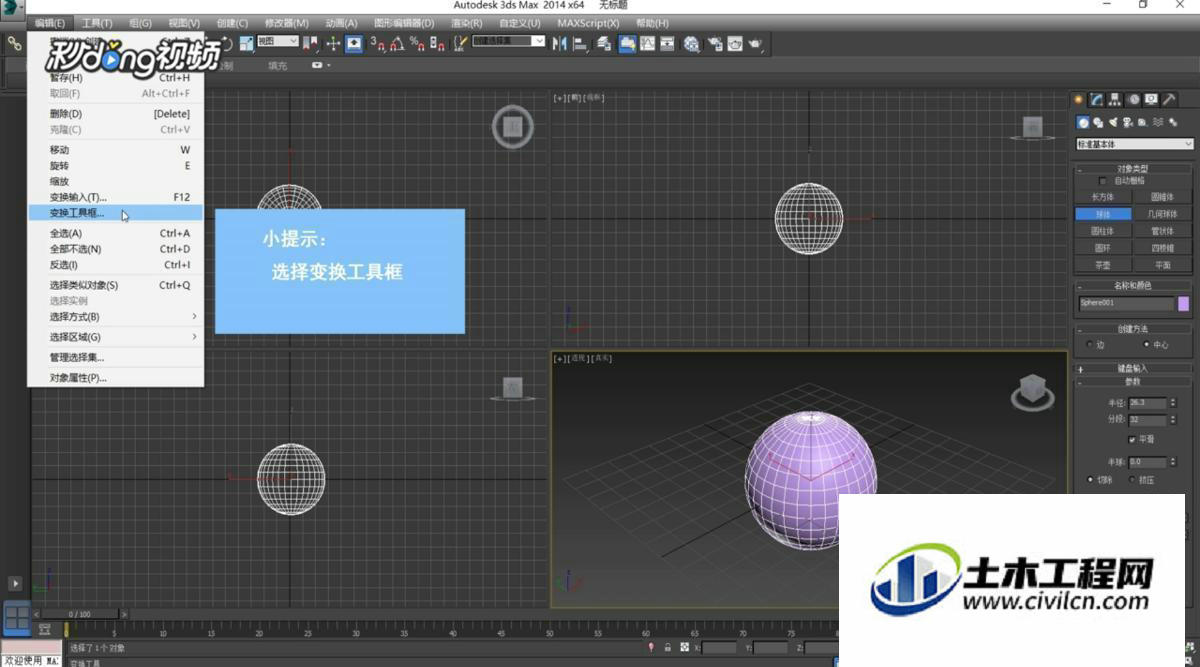Switch to the Create panel tab
The width and height of the screenshot is (1200, 667).
tap(1079, 99)
